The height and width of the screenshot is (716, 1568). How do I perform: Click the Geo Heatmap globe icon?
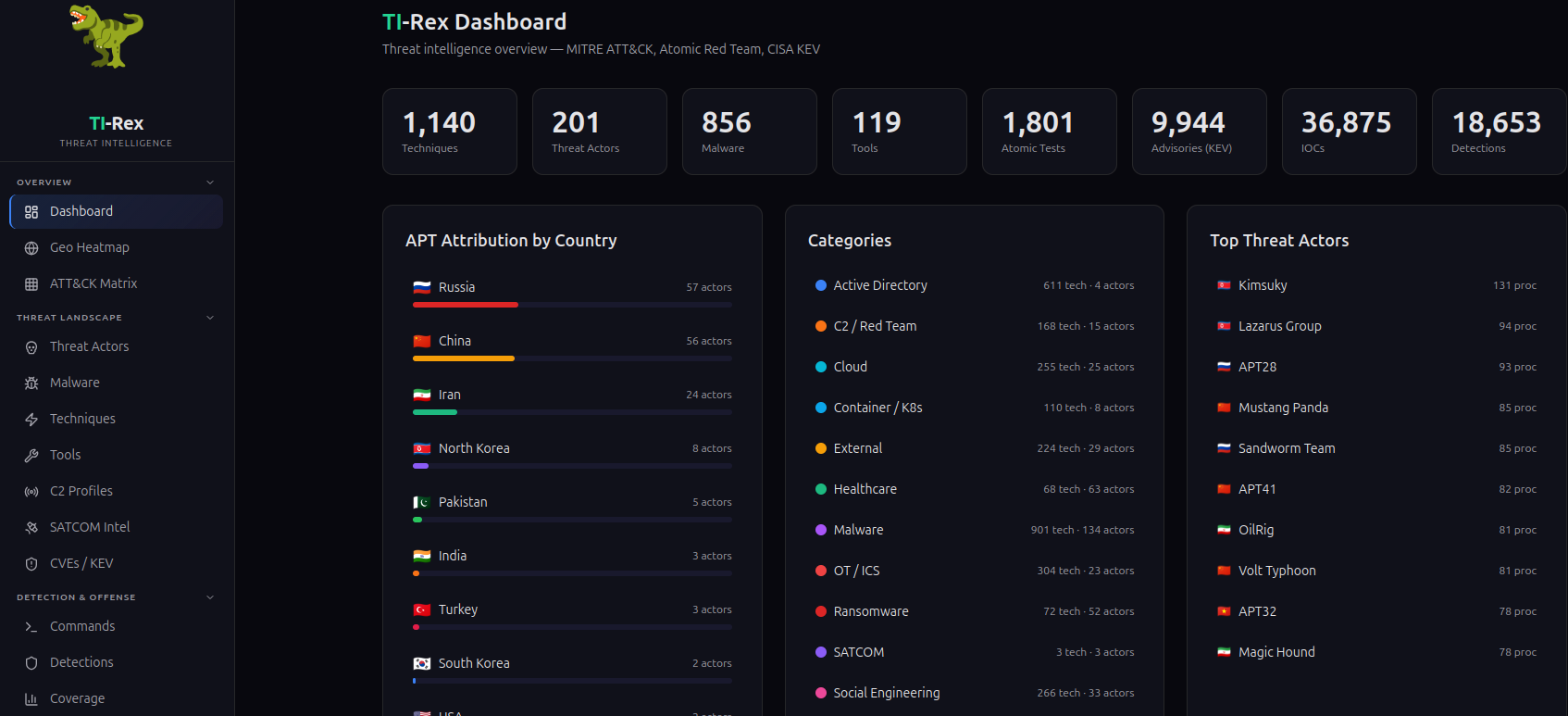pyautogui.click(x=31, y=248)
